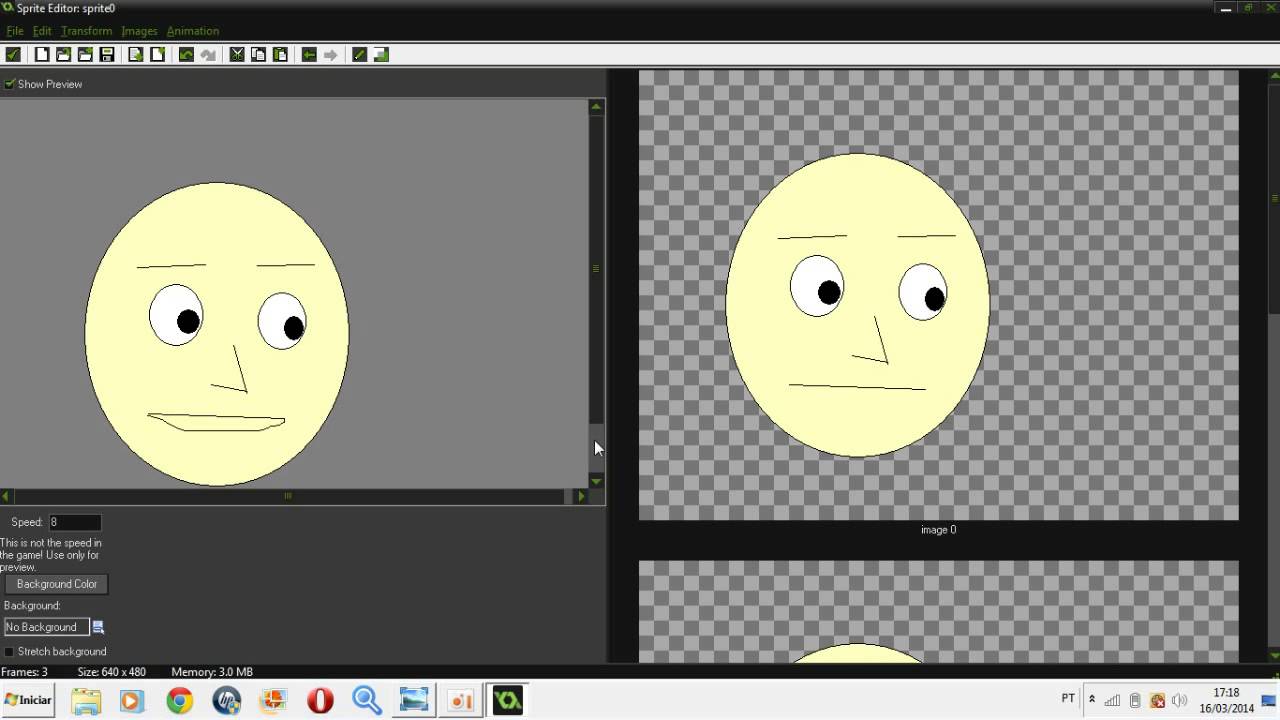The width and height of the screenshot is (1280, 720).
Task: Click the preview's vertical scrollbar thumb
Action: (596, 268)
